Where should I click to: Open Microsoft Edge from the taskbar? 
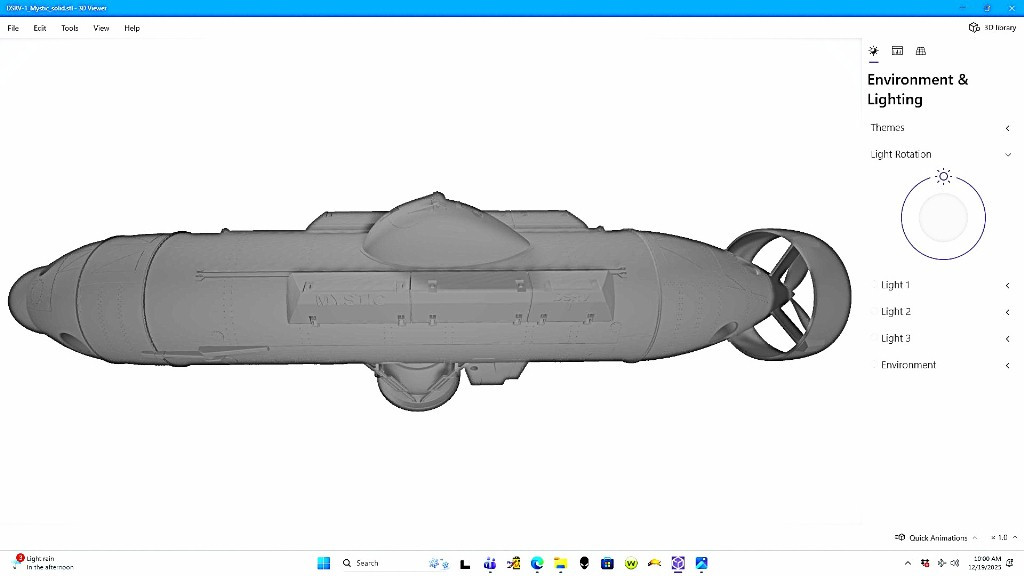[537, 563]
